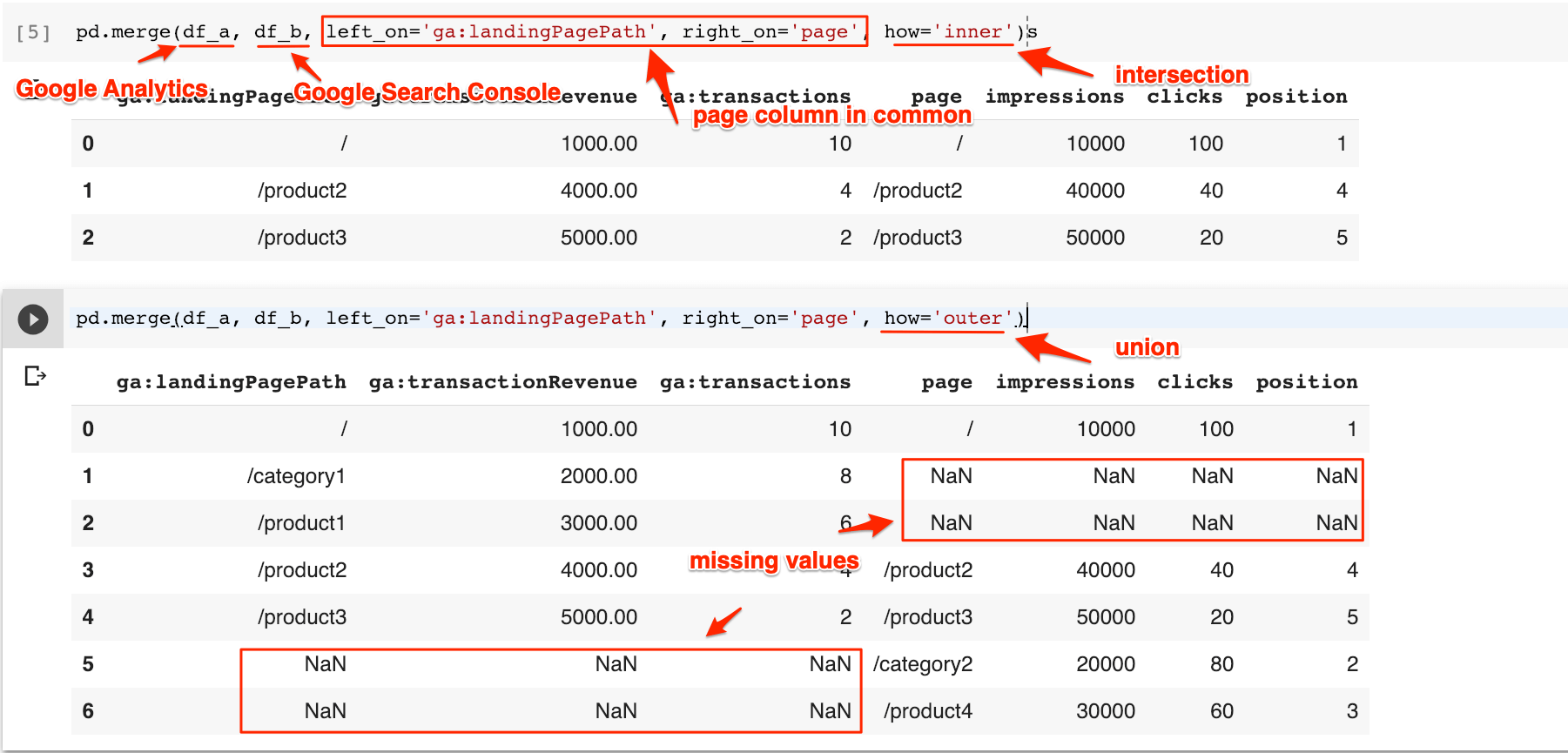Click 1000.00 revenue in outer-merge table
This screenshot has height=753, width=1568.
point(599,429)
